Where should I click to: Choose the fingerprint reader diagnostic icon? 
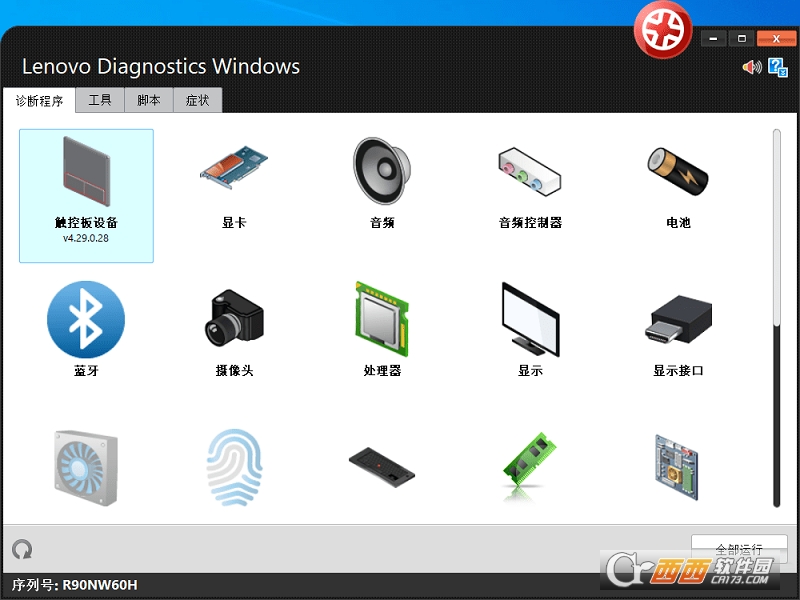(234, 467)
